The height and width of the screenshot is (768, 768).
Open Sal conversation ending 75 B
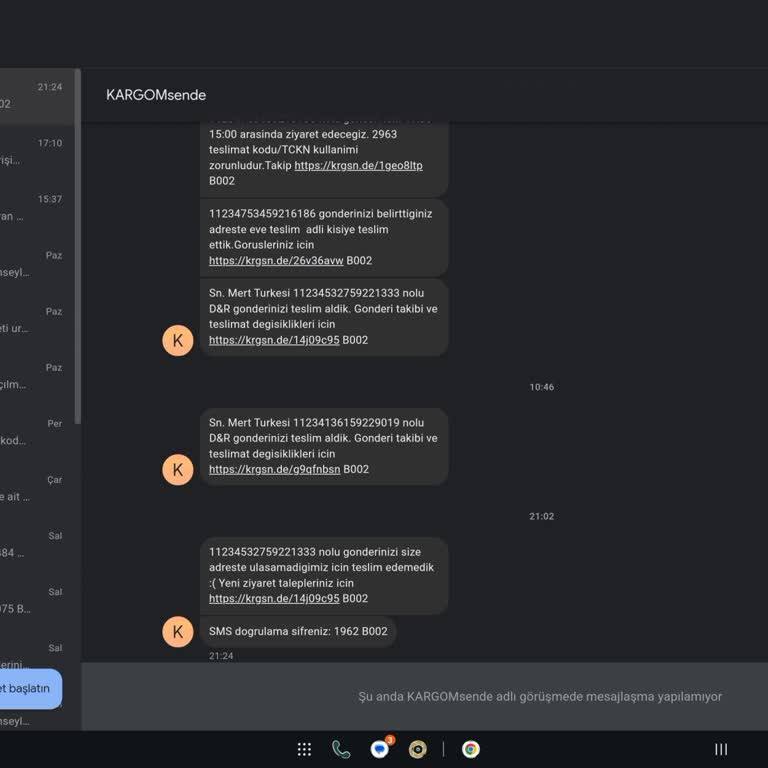tap(37, 602)
